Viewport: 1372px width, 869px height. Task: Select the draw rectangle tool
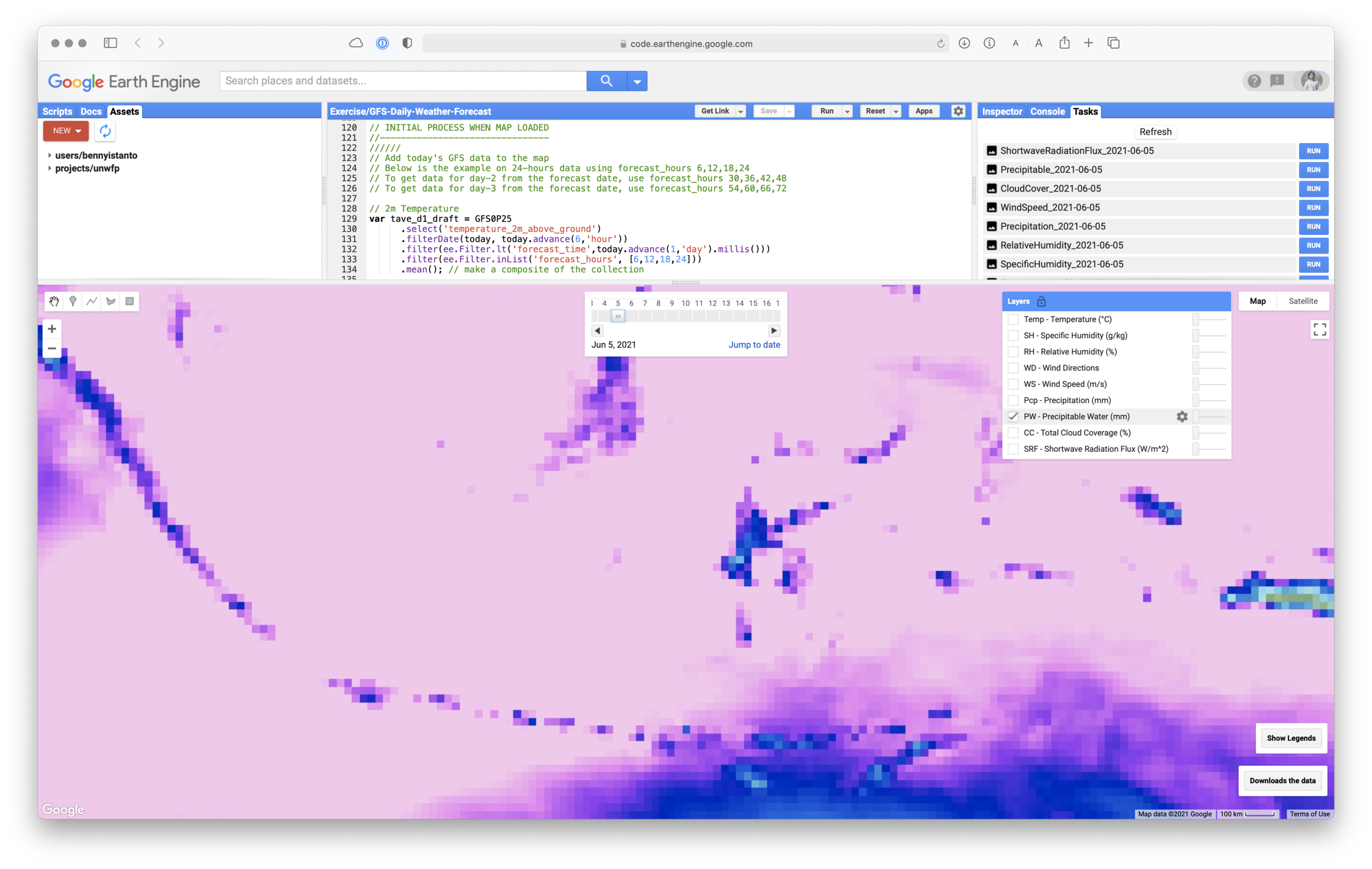coord(130,301)
